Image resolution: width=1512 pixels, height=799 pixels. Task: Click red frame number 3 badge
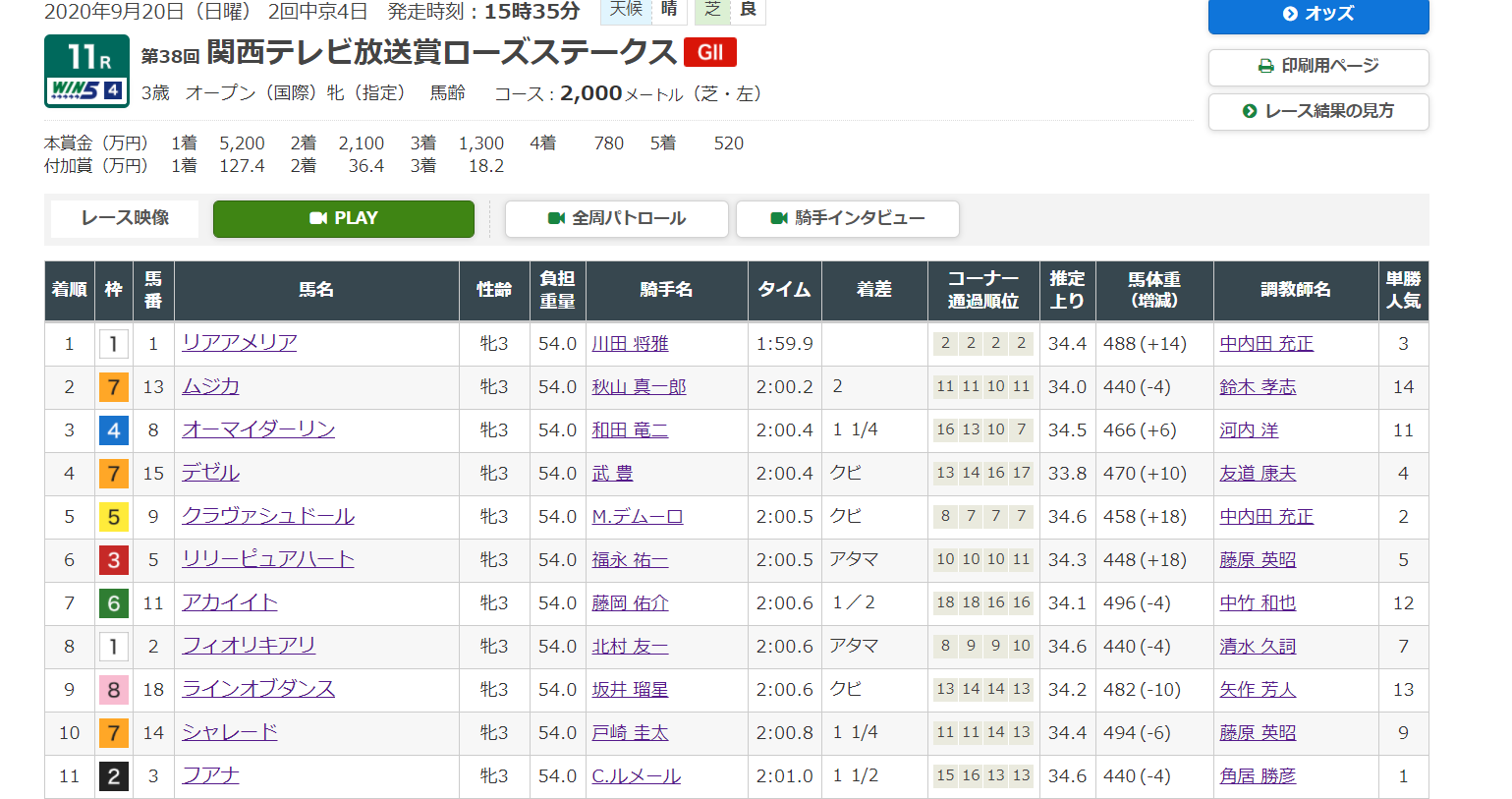[114, 560]
